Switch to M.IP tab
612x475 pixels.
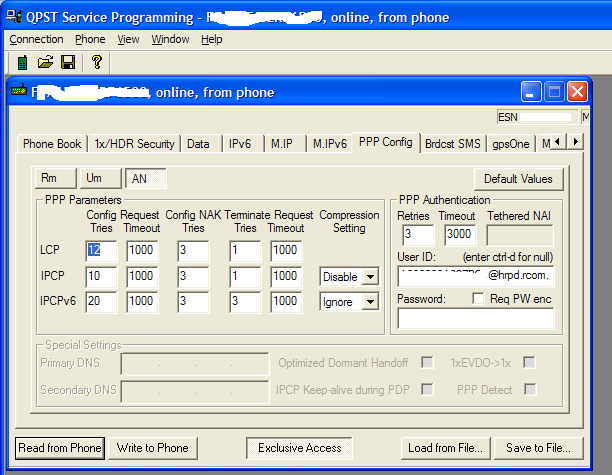pos(285,144)
